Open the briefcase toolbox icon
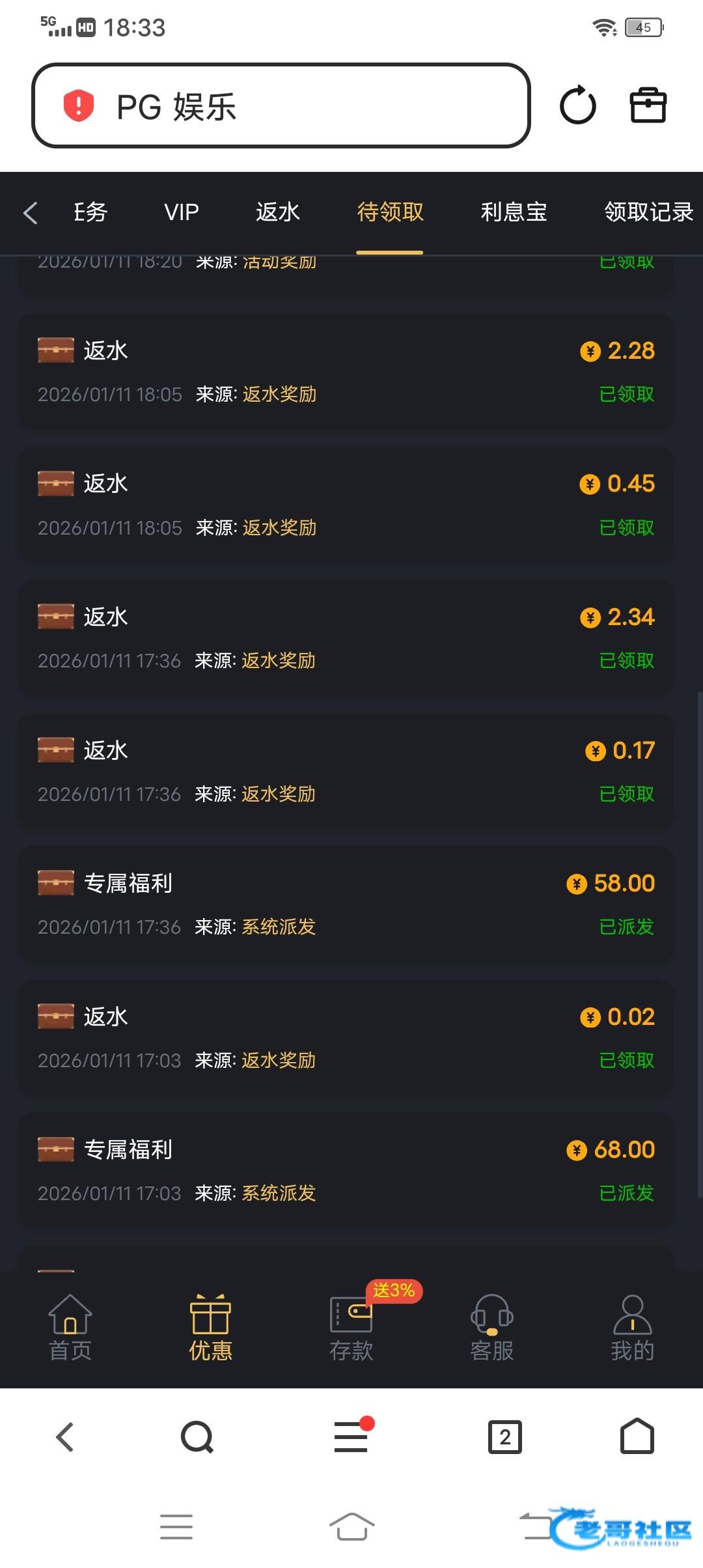 (648, 105)
